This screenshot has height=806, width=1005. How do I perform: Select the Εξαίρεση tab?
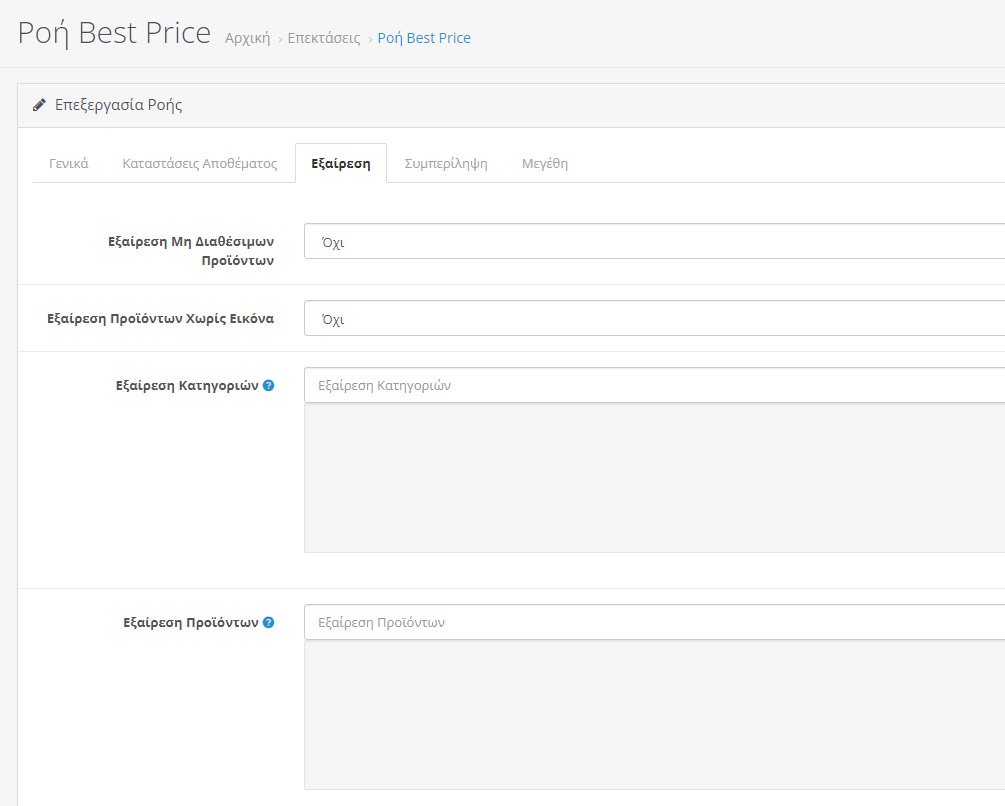pos(341,163)
